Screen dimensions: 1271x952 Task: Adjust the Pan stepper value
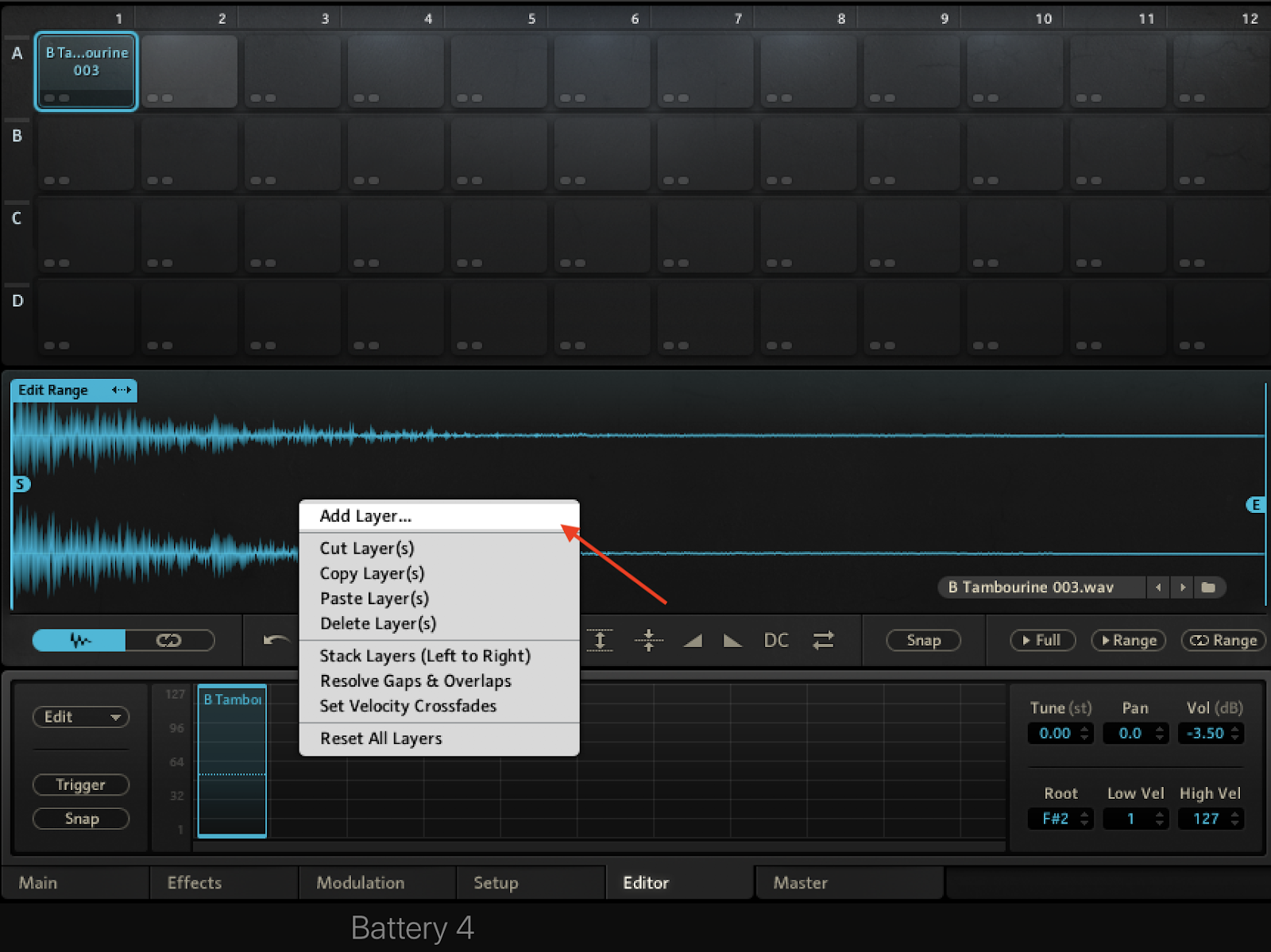pyautogui.click(x=1135, y=734)
